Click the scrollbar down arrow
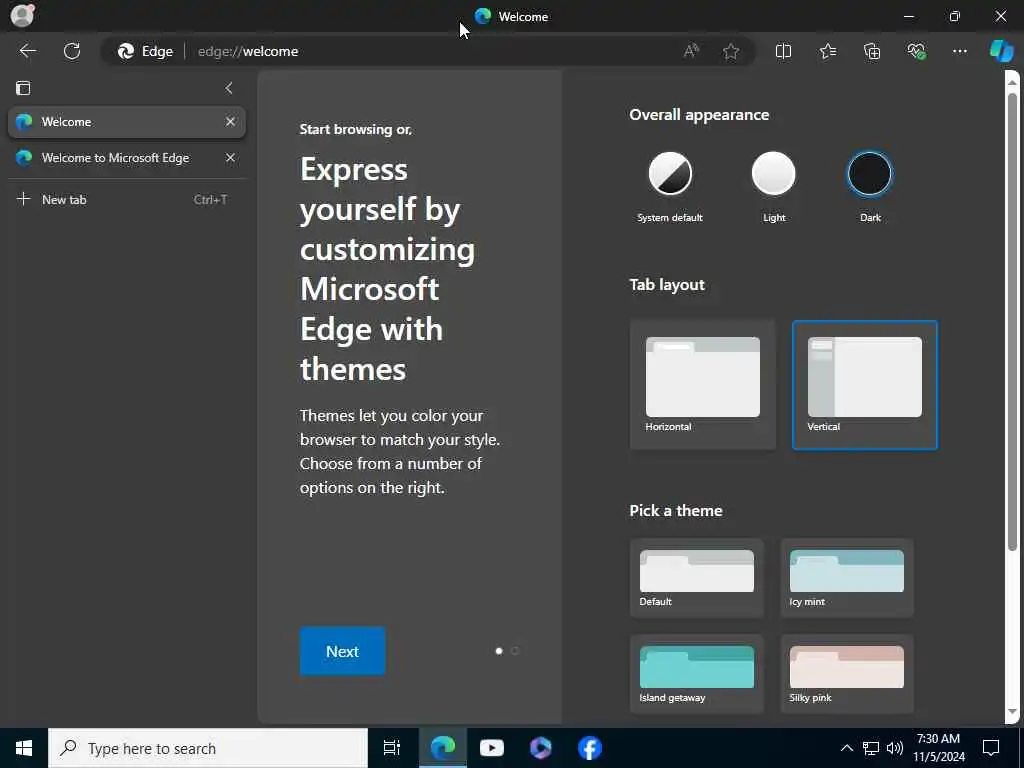The width and height of the screenshot is (1024, 768). click(1012, 712)
